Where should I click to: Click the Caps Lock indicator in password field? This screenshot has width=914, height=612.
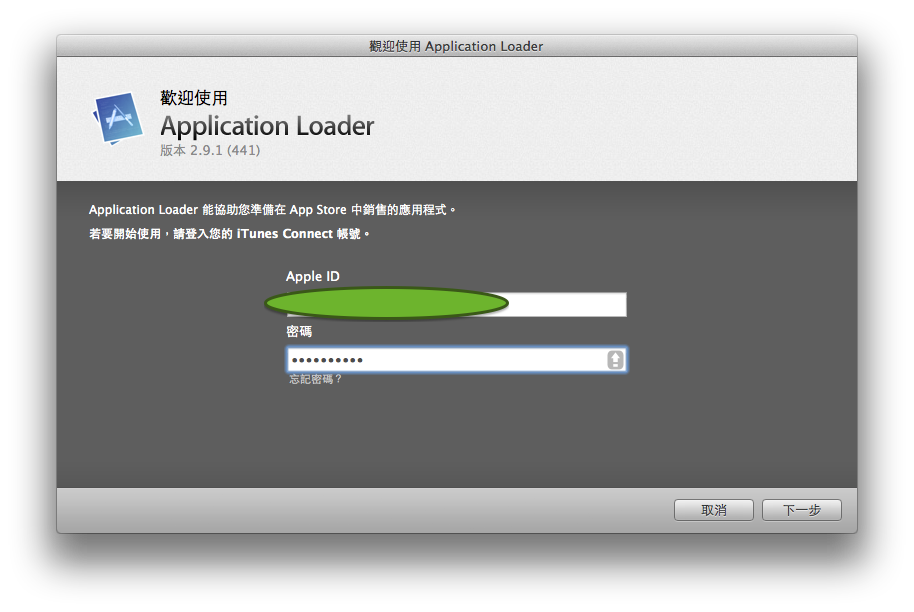click(x=615, y=360)
